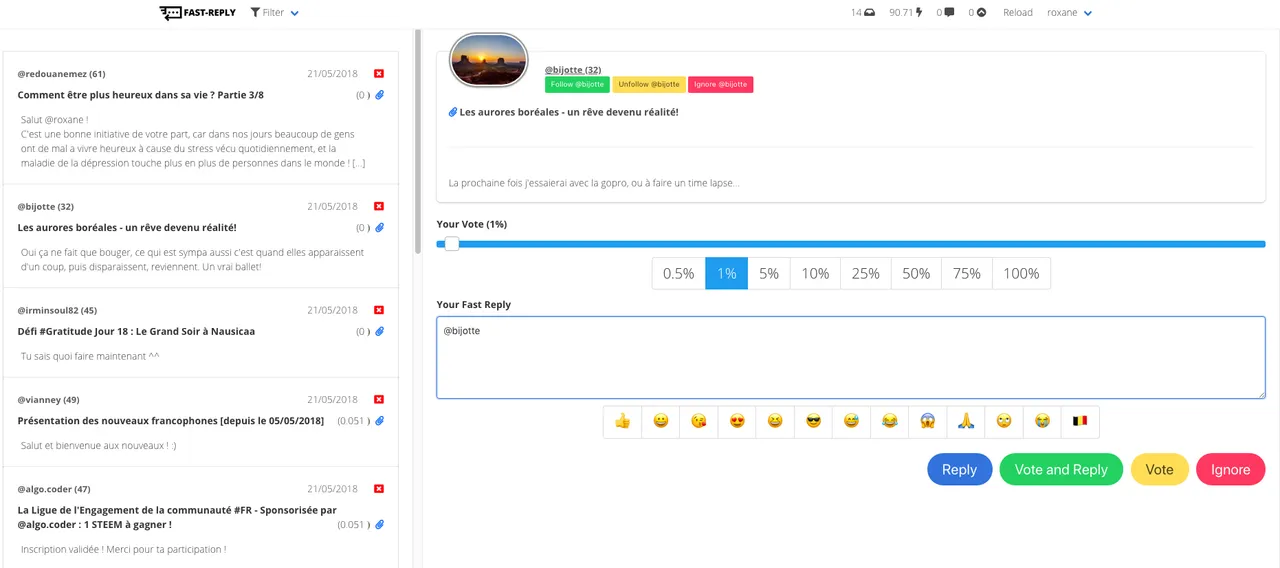The width and height of the screenshot is (1280, 568).
Task: Open link icon beside detail post title
Action: (453, 112)
